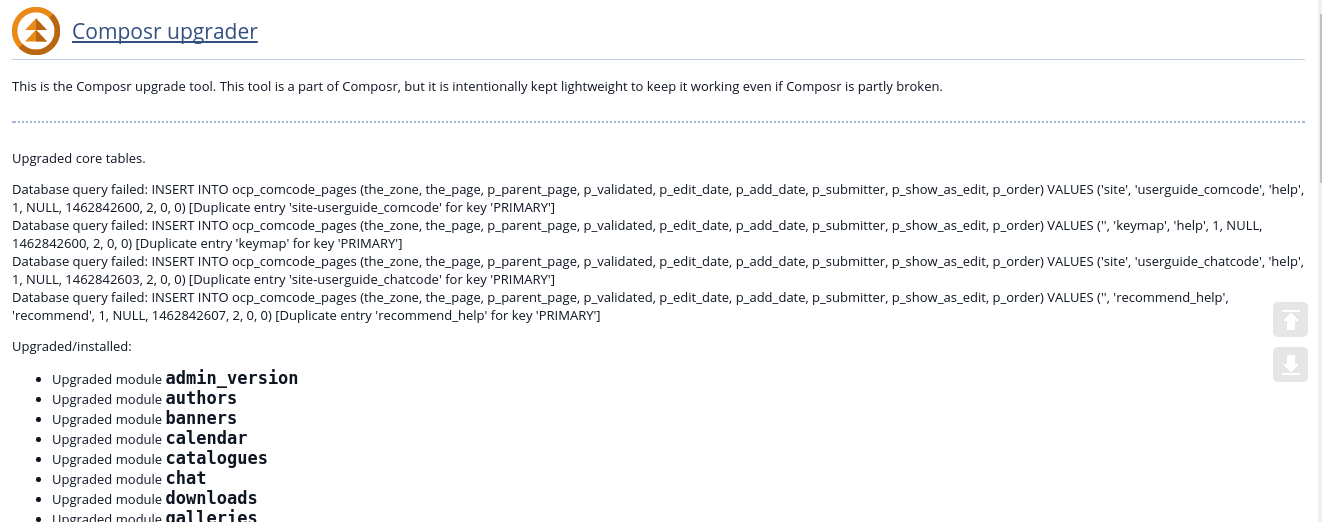This screenshot has width=1322, height=522.
Task: Open the Composr upgrader title link
Action: 165,31
